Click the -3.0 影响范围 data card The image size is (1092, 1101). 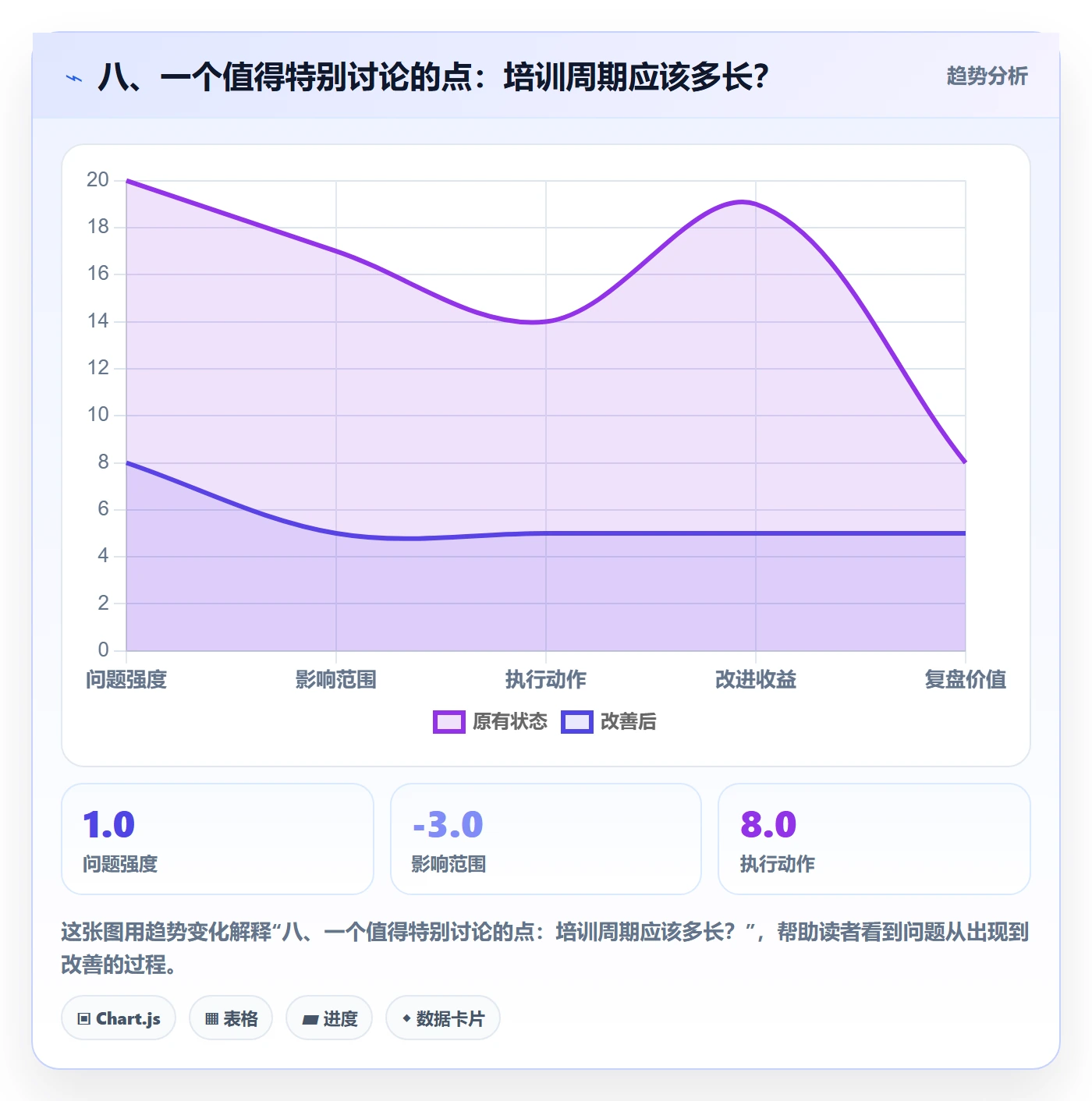[x=546, y=839]
